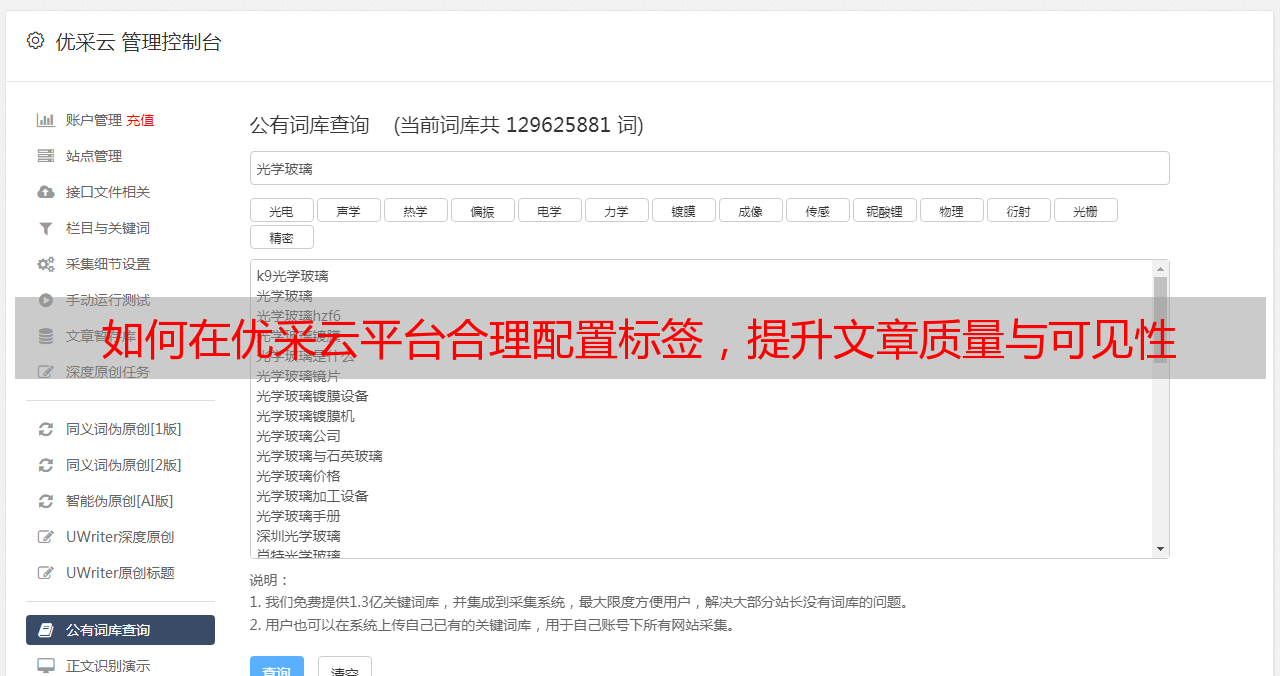Select the 深圳光学玻璃 result row
1280x676 pixels.
point(701,536)
